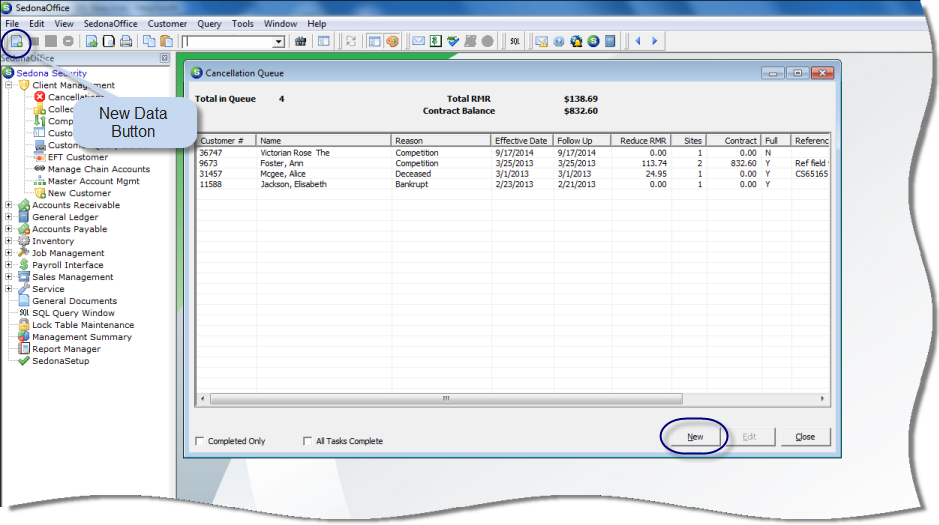This screenshot has width=939, height=525.
Task: Open New Customer in the tree
Action: pos(79,193)
